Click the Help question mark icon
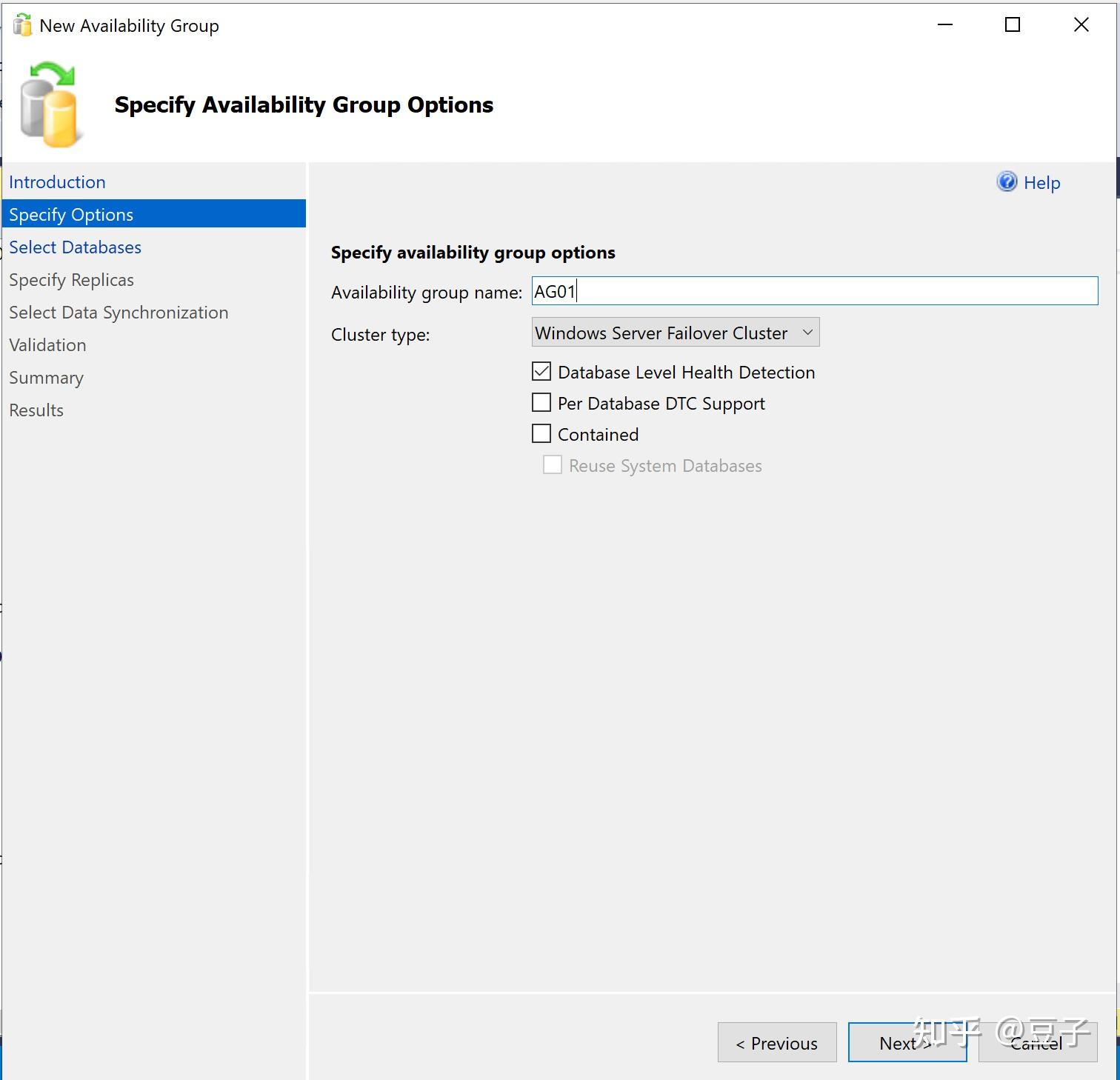1120x1080 pixels. [x=1006, y=182]
